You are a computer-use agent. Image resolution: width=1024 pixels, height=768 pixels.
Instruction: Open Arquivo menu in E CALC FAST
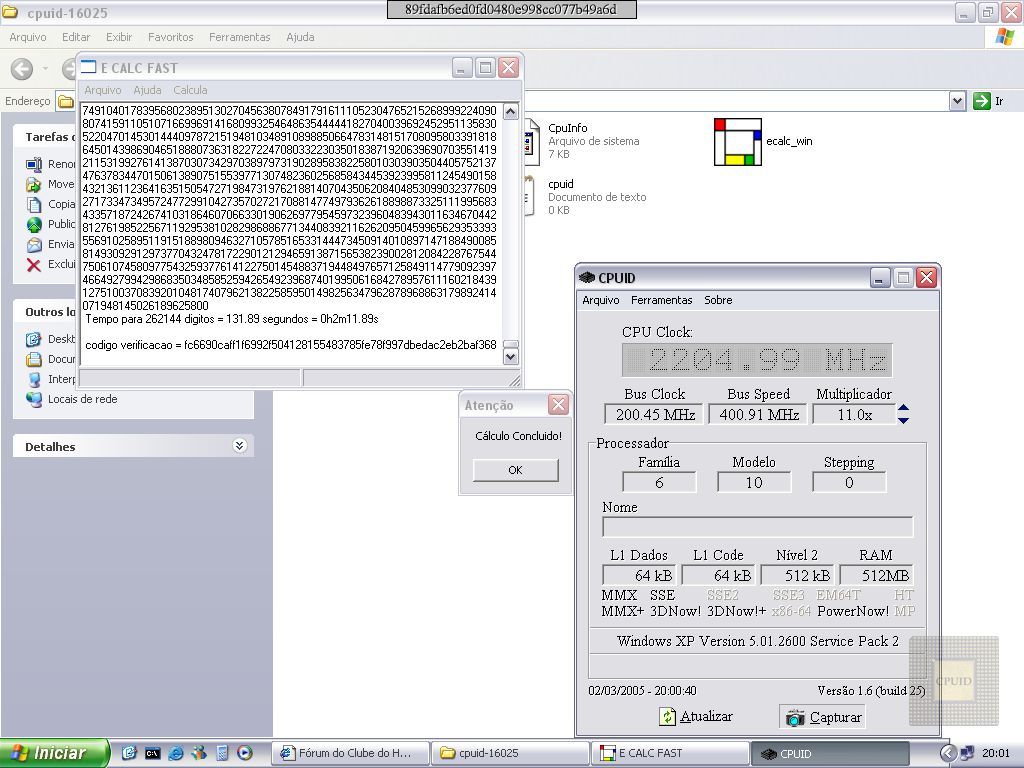(x=103, y=90)
